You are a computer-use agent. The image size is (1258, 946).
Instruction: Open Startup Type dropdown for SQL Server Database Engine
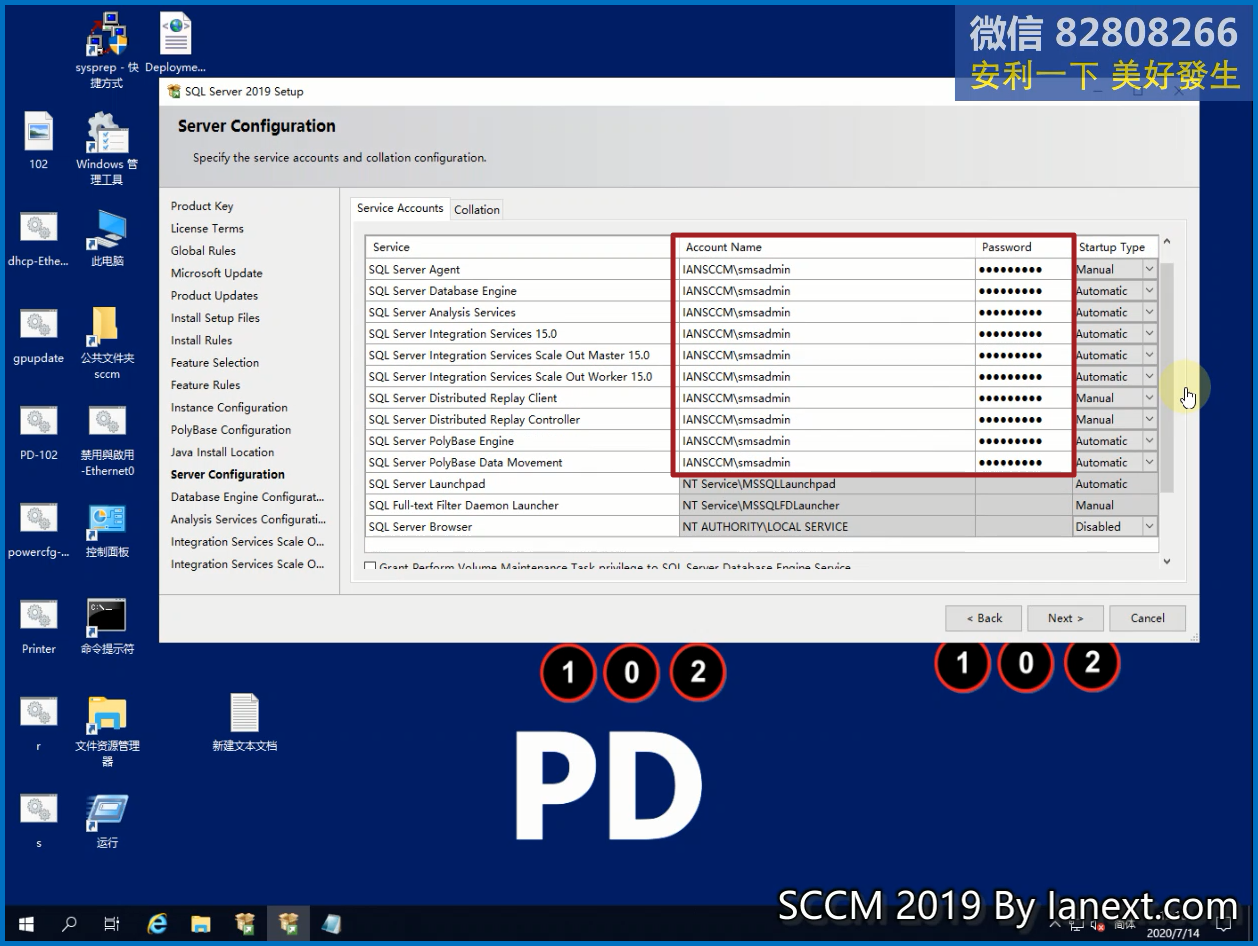[x=1149, y=291]
